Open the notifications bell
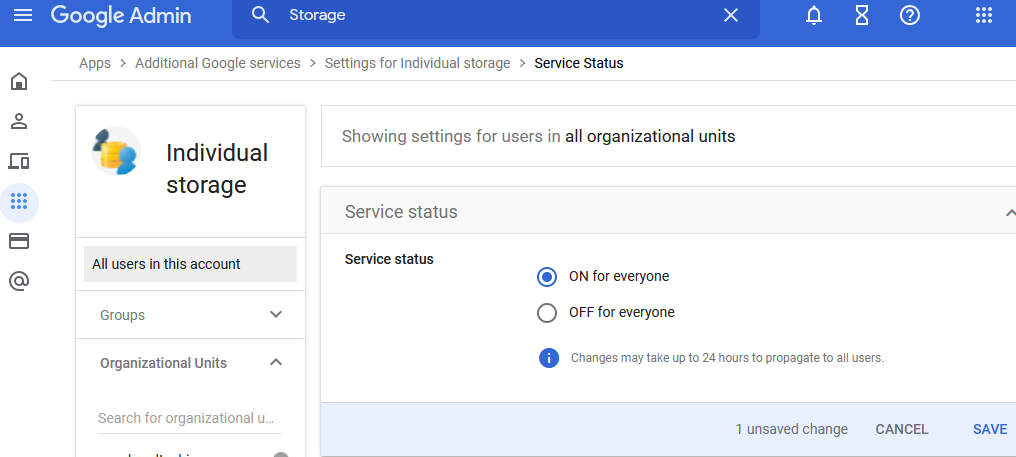The width and height of the screenshot is (1016, 457). click(814, 15)
